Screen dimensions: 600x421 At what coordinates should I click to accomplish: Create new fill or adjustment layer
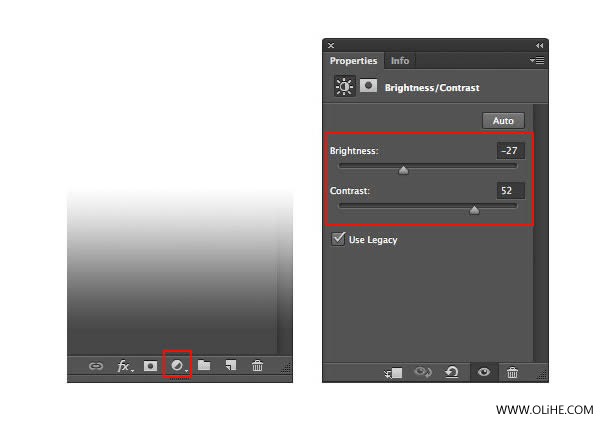(x=178, y=366)
